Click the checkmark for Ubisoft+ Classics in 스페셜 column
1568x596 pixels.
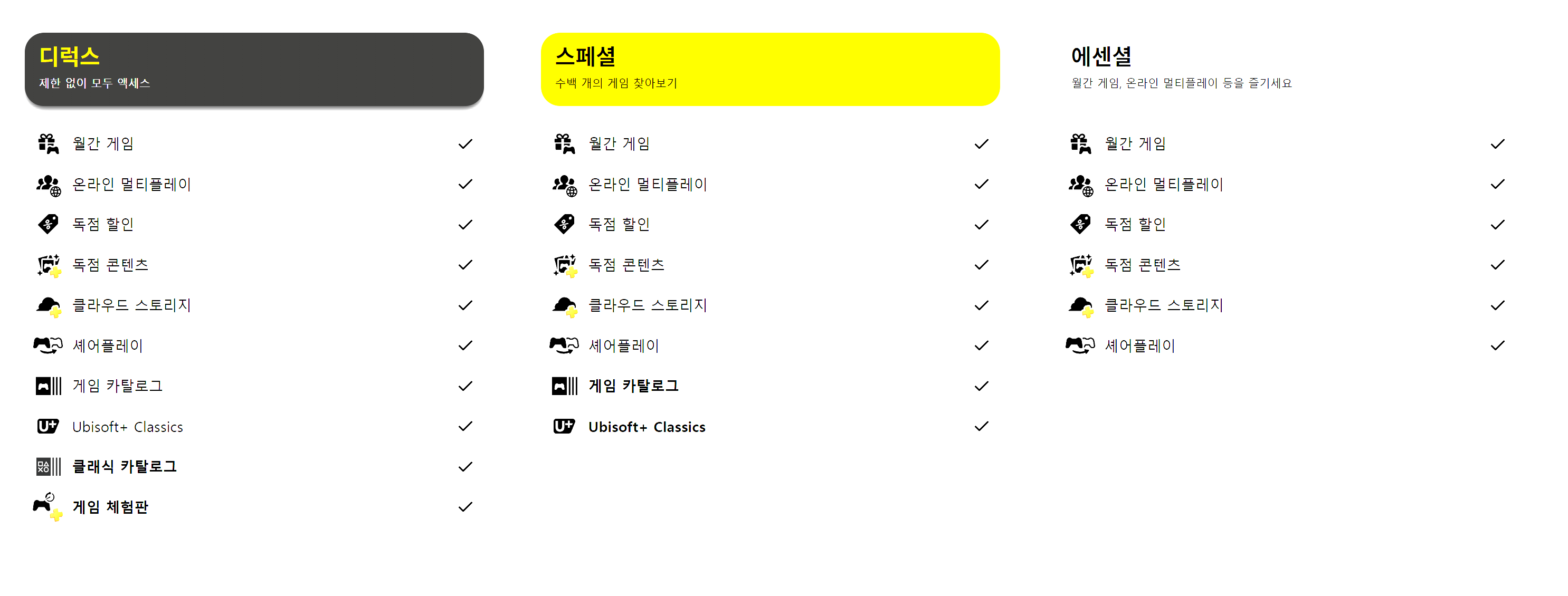pos(981,426)
